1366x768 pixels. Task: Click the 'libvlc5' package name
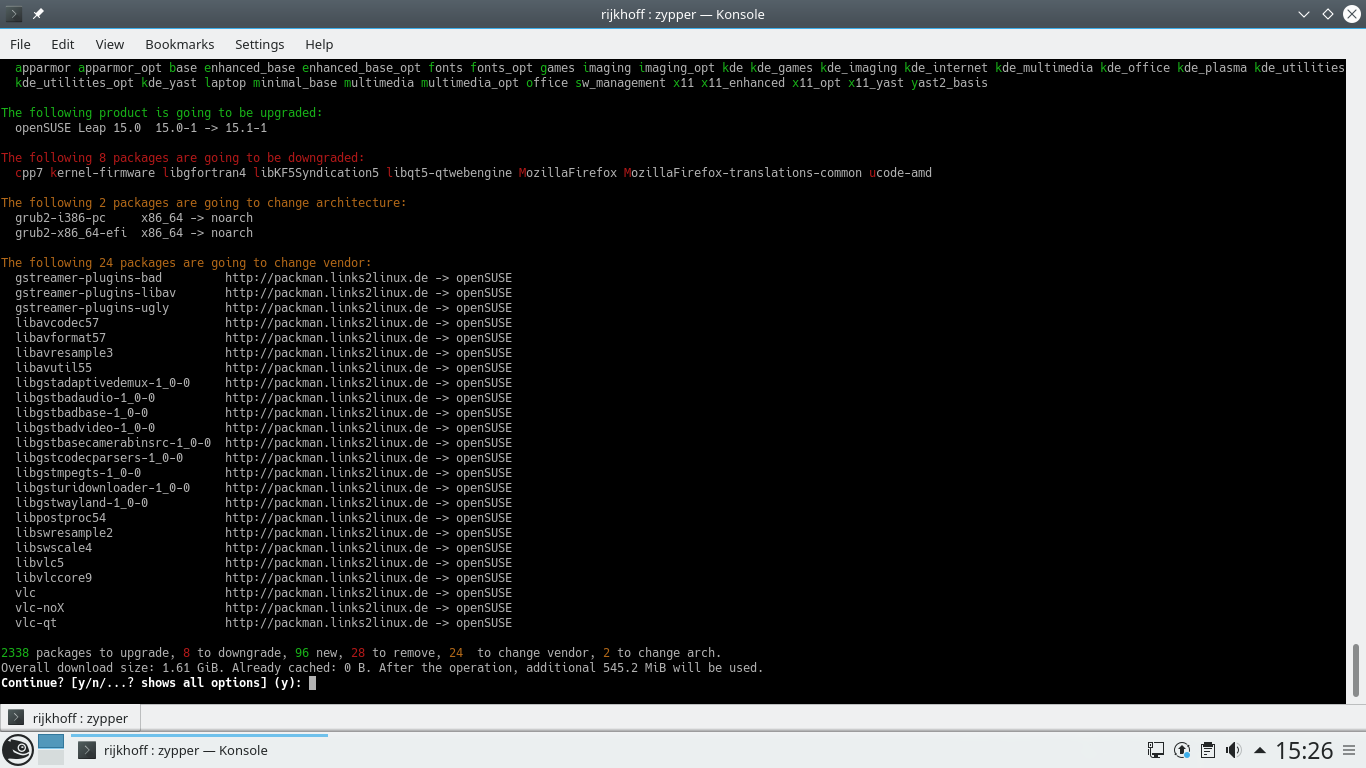[39, 563]
